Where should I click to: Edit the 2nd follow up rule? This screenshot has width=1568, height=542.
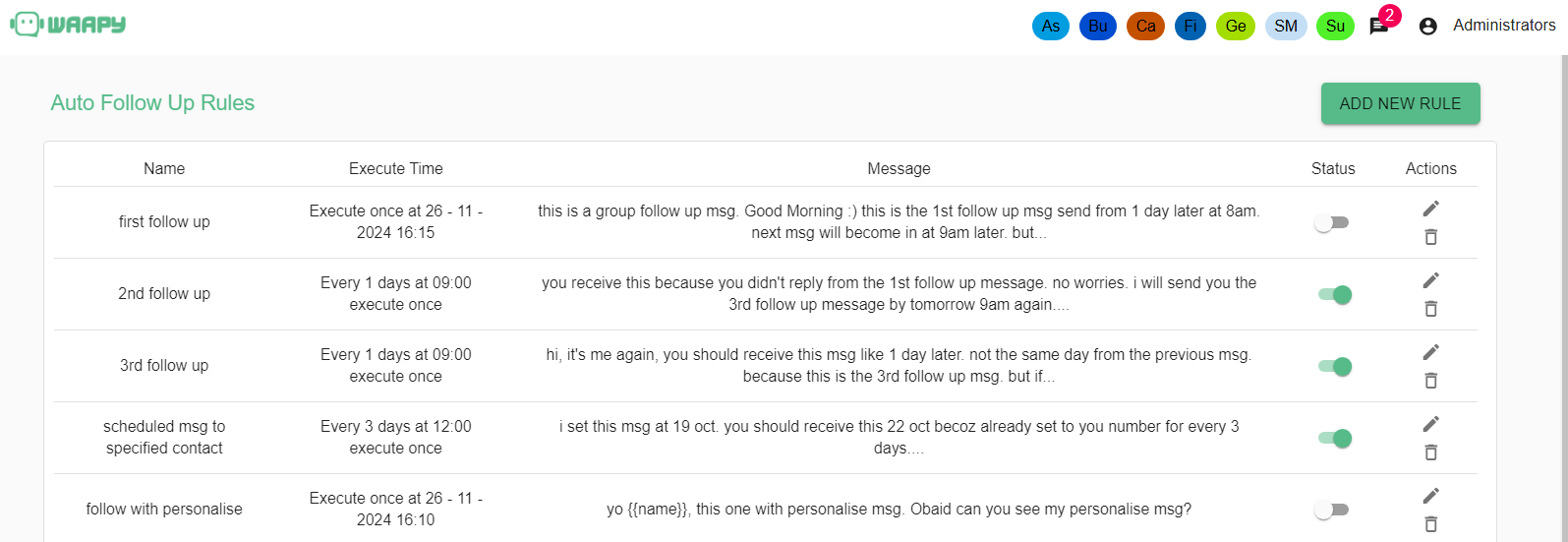(x=1430, y=280)
